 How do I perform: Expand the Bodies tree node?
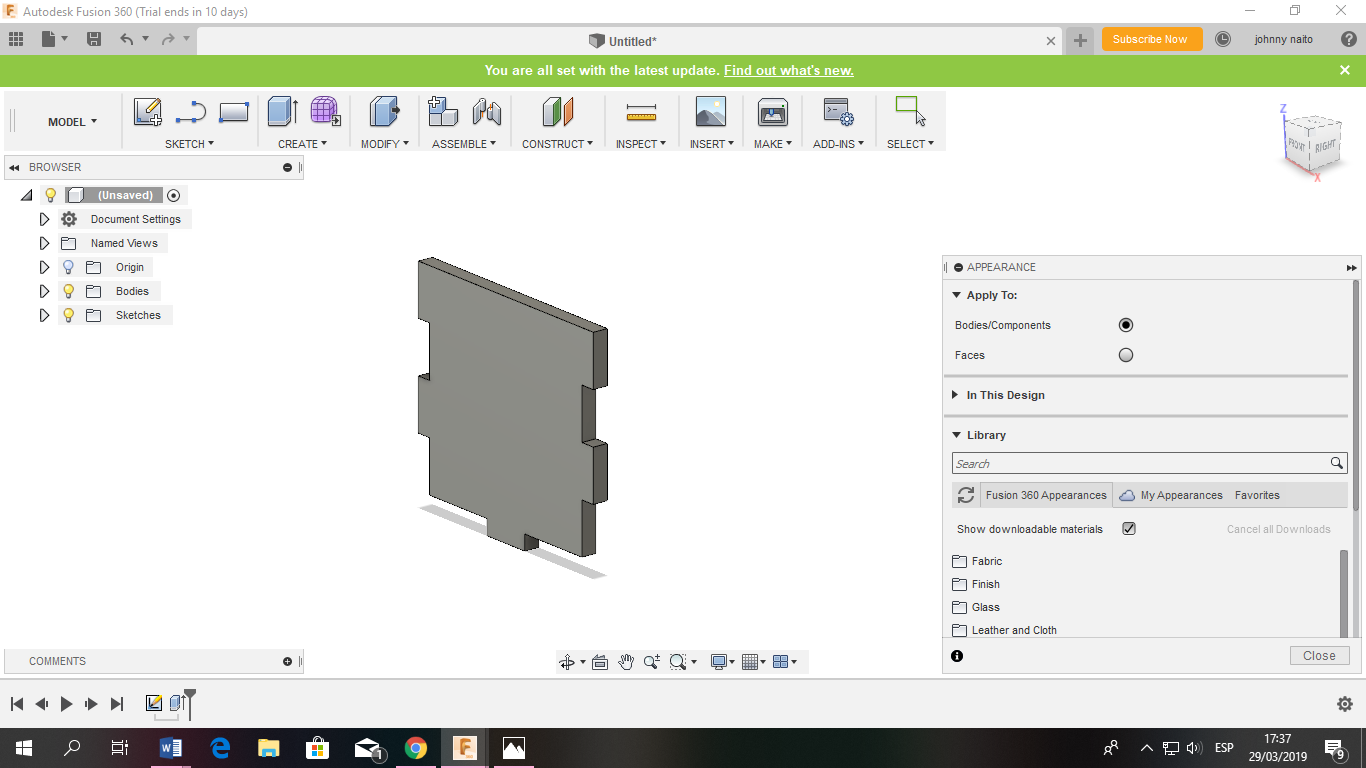point(44,291)
